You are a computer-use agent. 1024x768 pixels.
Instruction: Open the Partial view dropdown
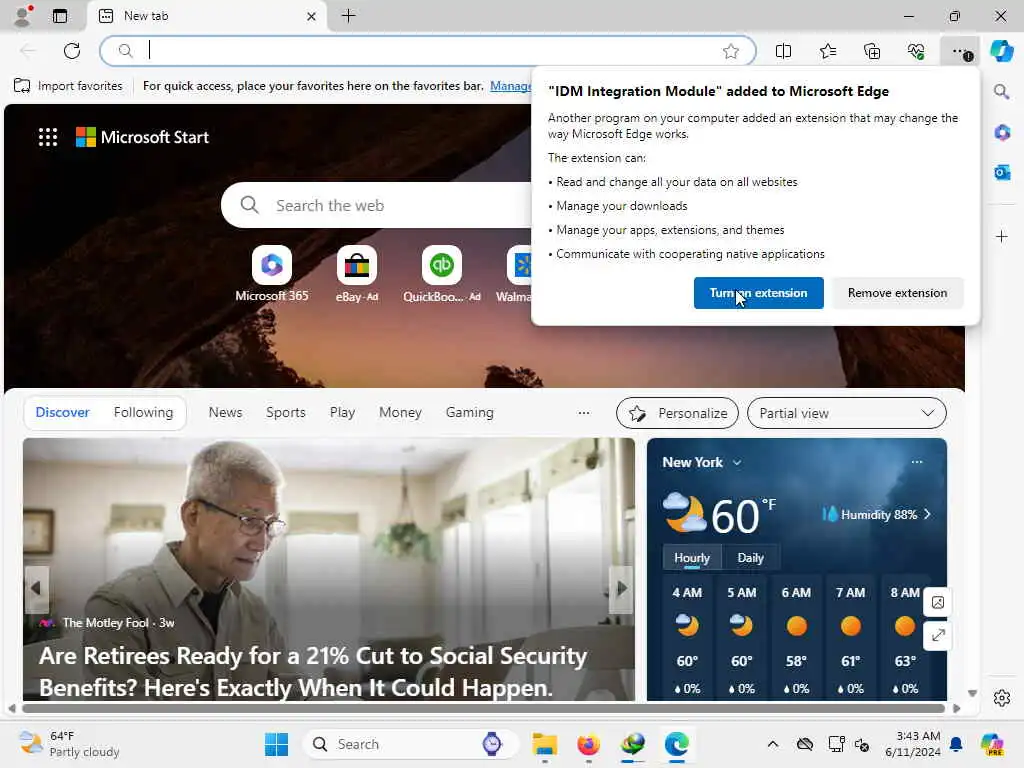click(846, 413)
